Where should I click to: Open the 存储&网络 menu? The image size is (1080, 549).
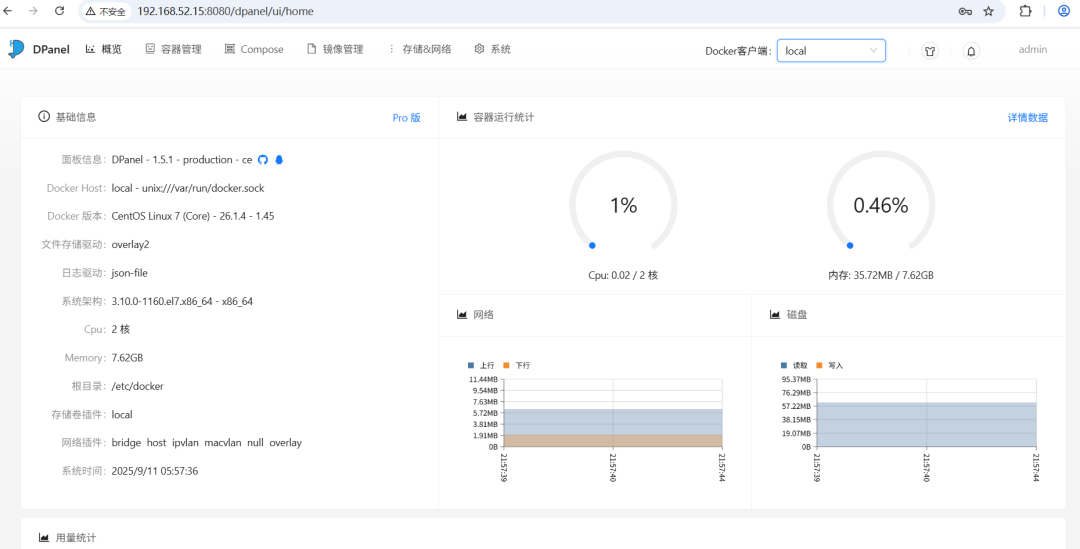click(419, 49)
